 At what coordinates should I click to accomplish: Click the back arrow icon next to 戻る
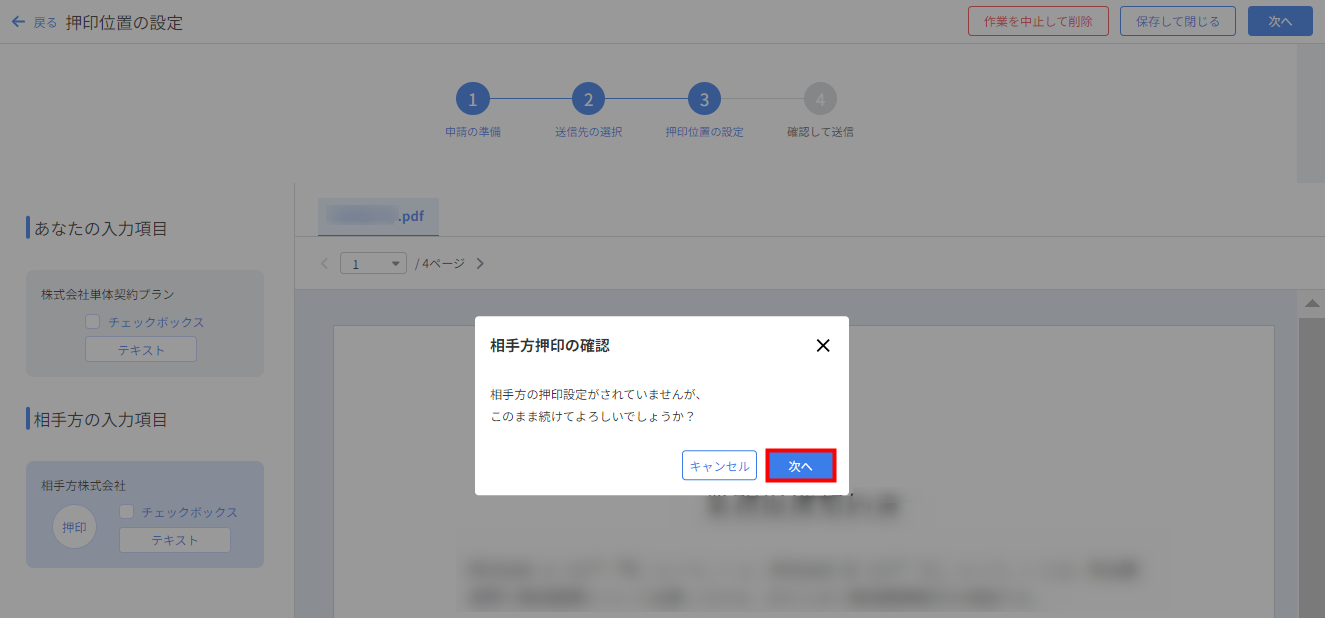click(18, 21)
